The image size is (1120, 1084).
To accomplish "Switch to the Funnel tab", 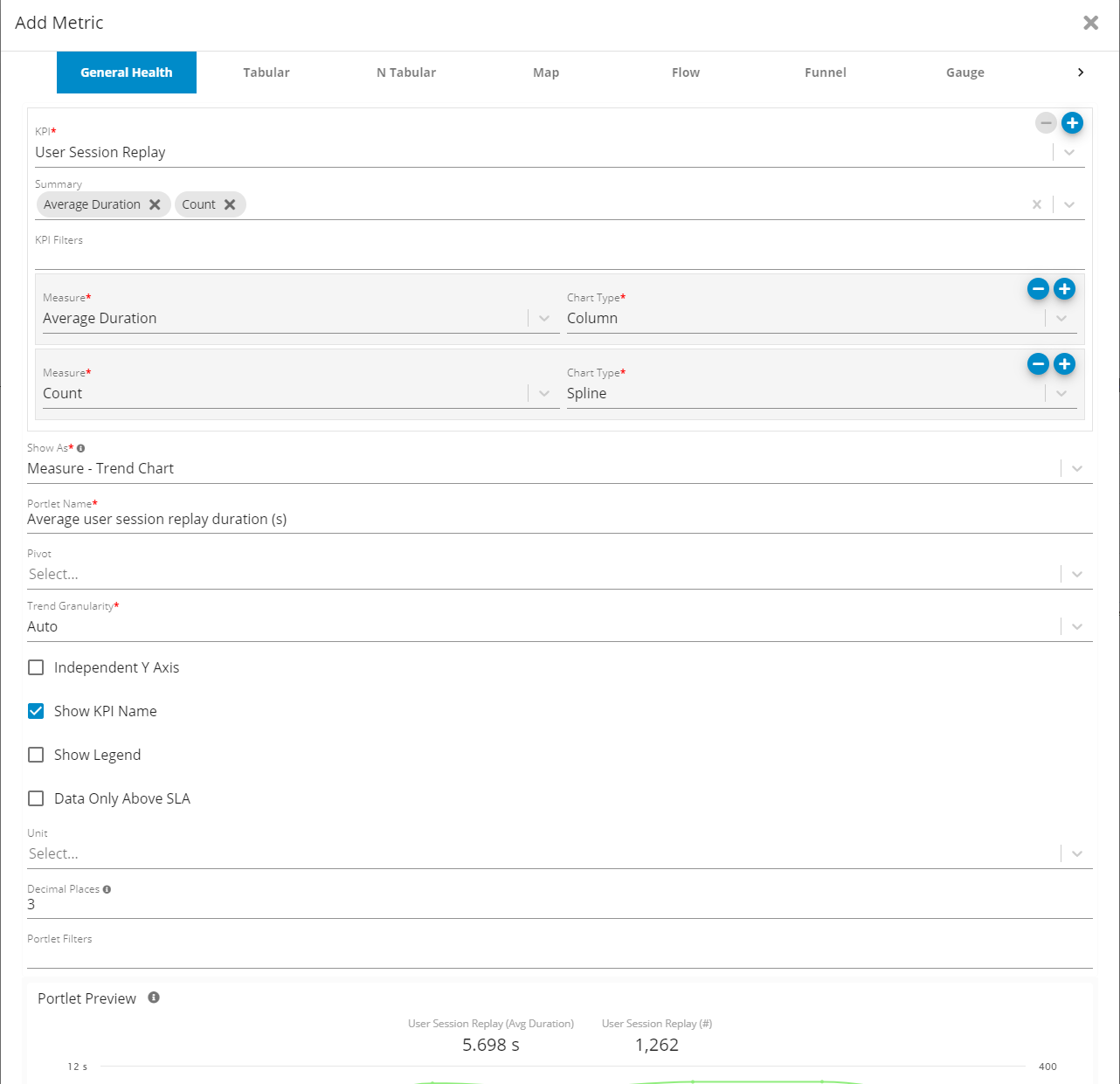I will [825, 72].
